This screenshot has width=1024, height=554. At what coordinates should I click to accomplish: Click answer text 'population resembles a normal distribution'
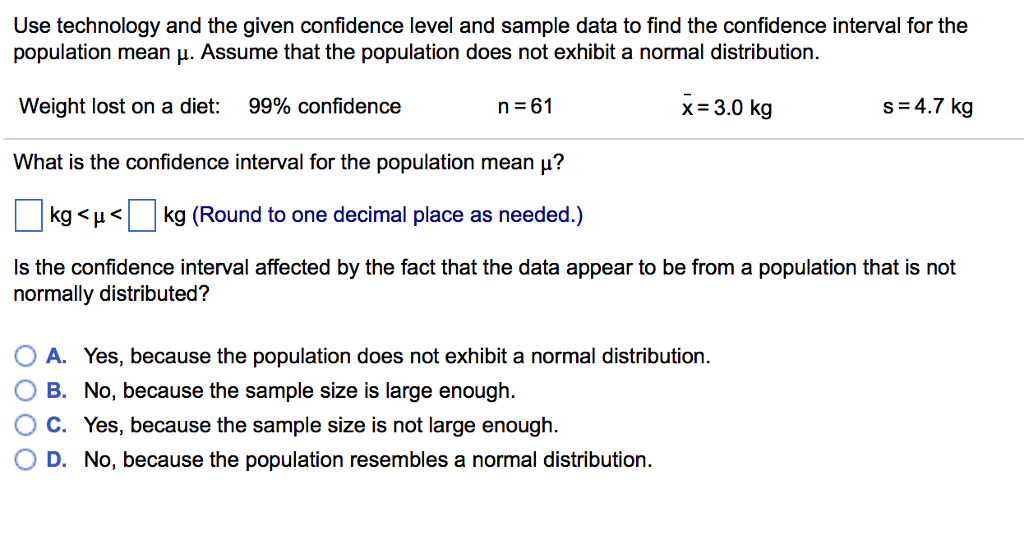click(x=448, y=460)
